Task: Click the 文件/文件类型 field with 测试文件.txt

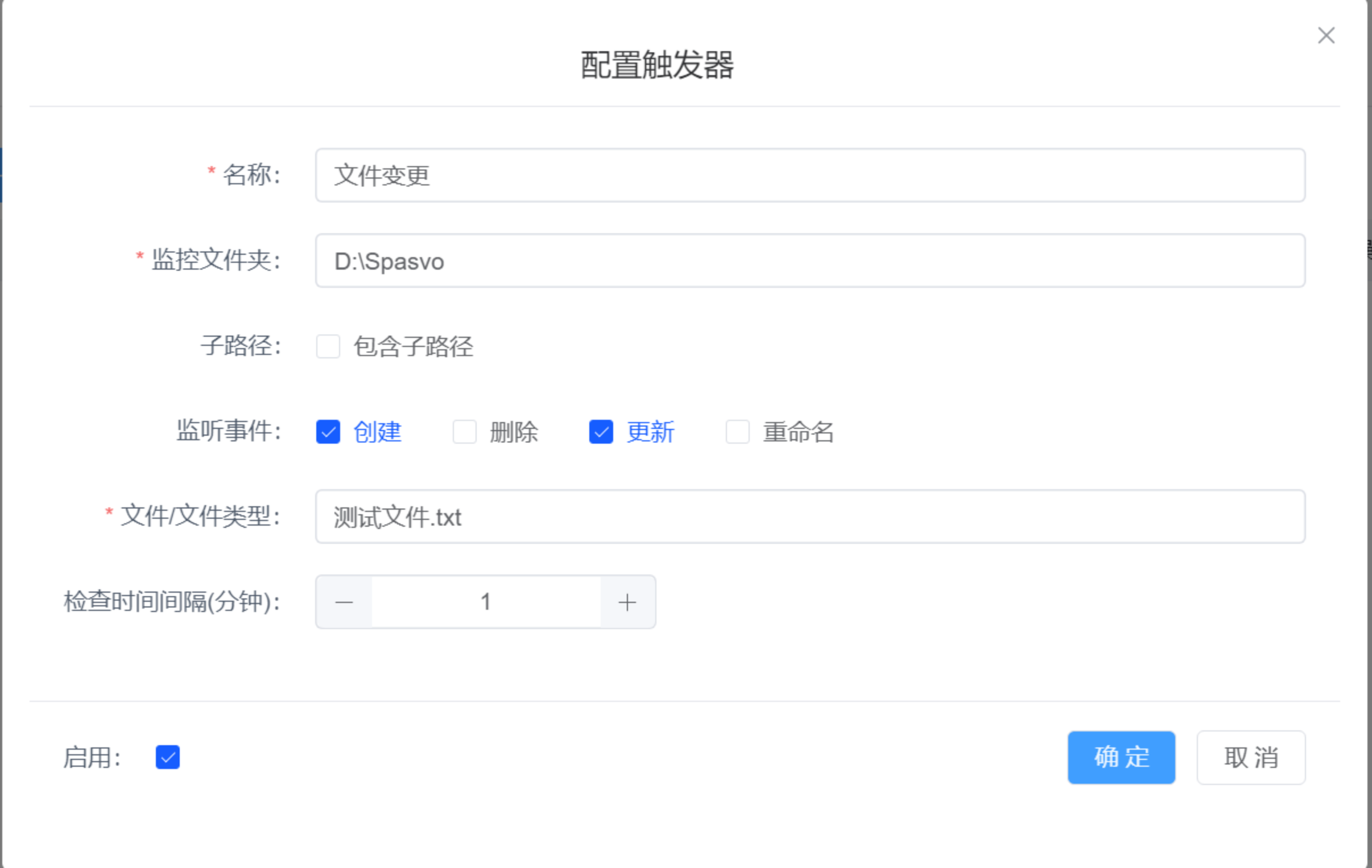Action: coord(809,517)
